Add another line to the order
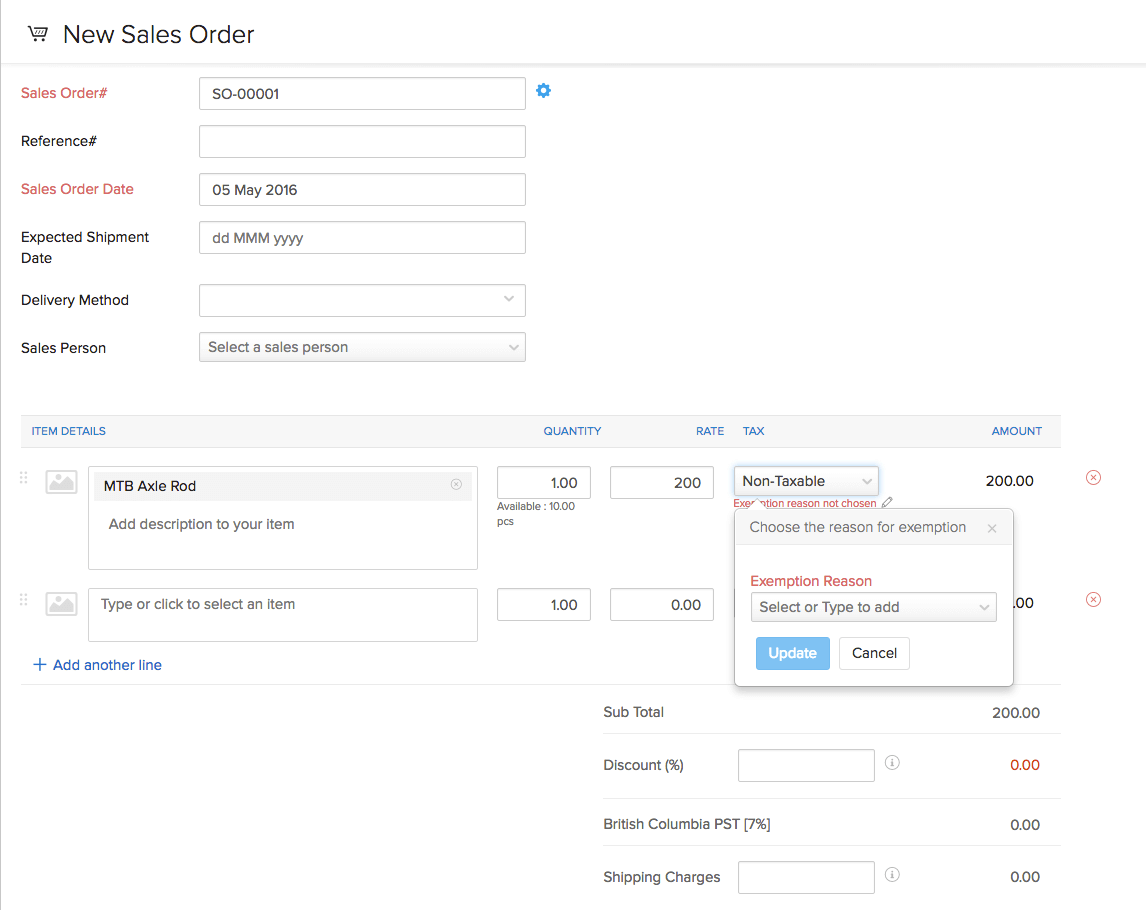Screen dimensions: 1146x910 97,664
